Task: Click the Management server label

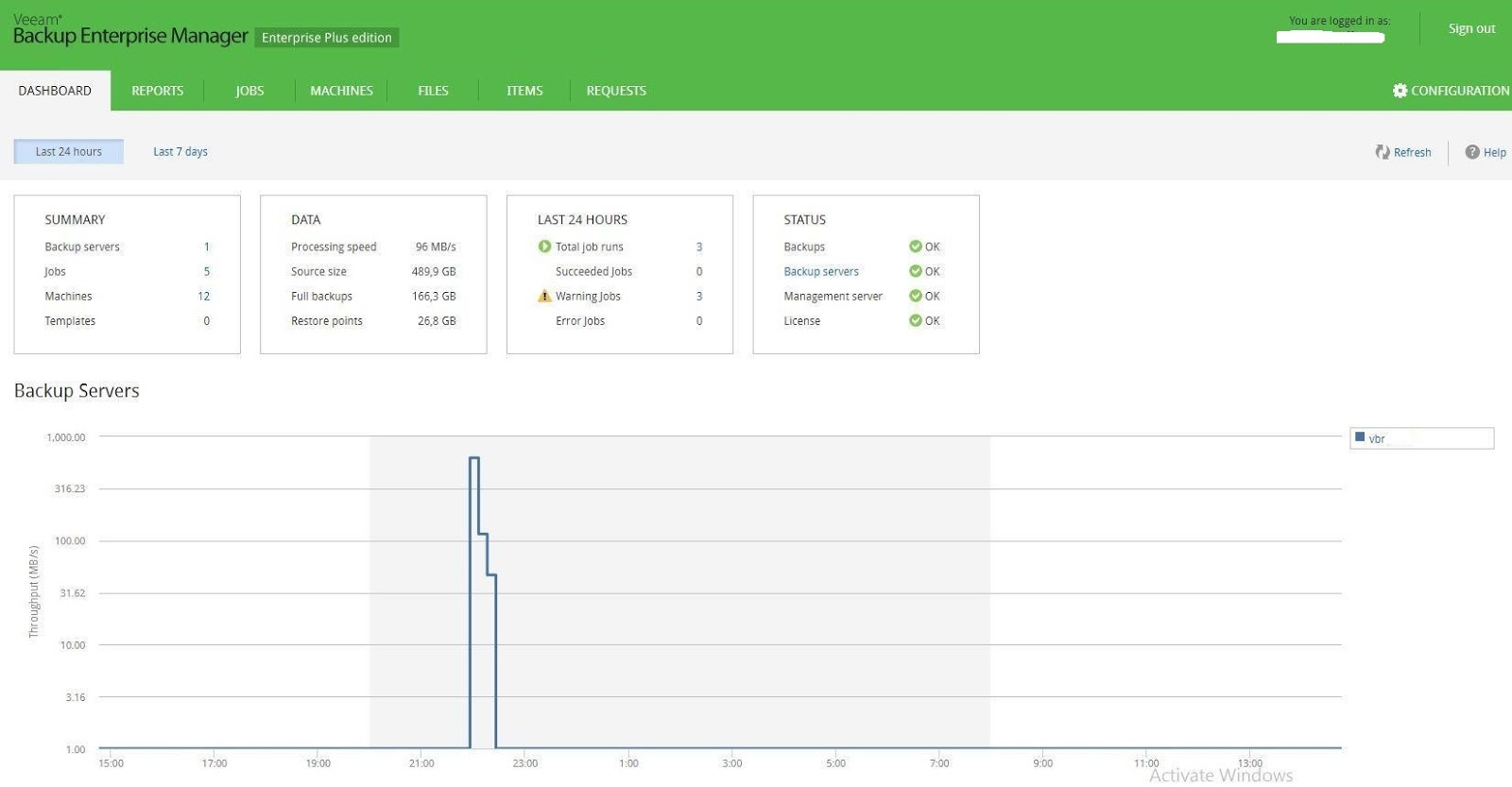Action: click(833, 296)
